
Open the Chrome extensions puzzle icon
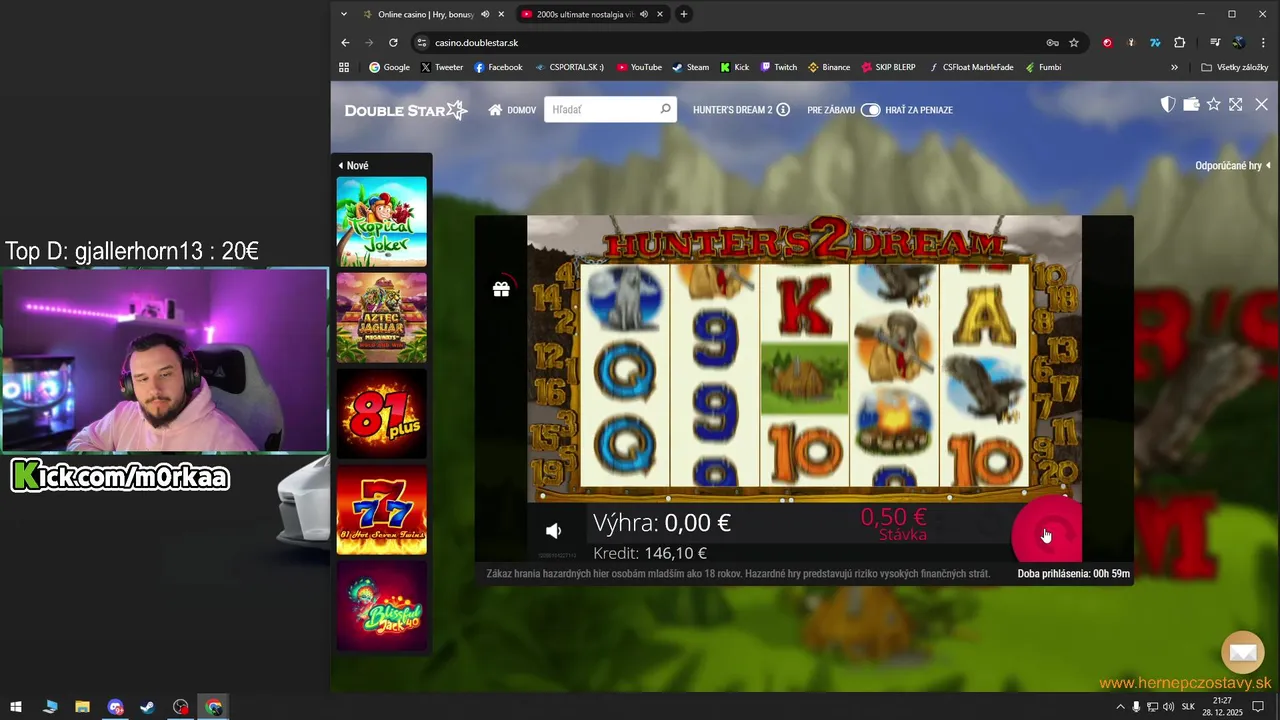tap(1179, 43)
